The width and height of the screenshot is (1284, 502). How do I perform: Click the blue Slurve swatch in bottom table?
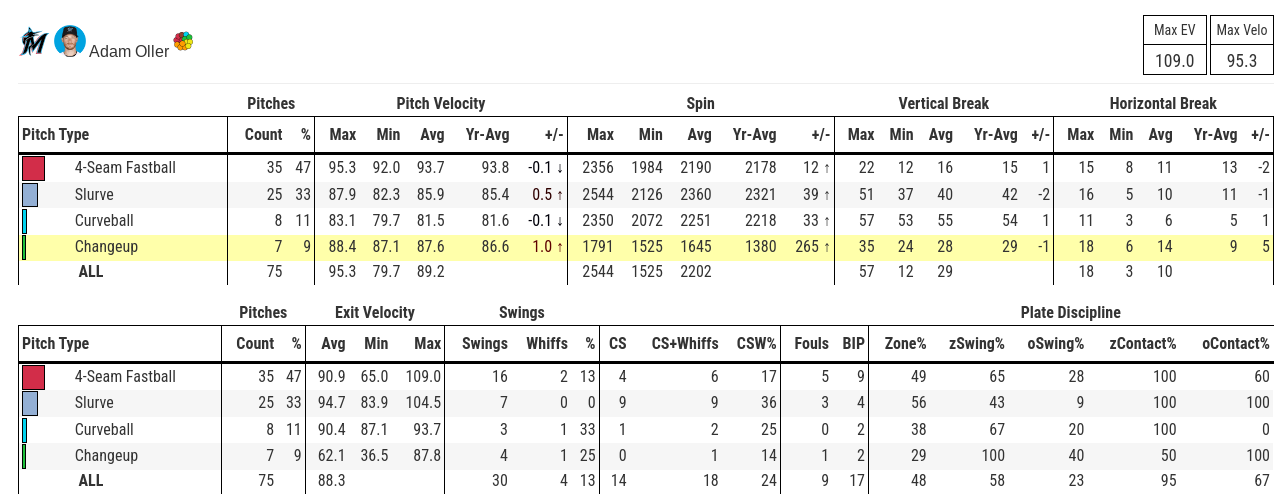pyautogui.click(x=30, y=403)
